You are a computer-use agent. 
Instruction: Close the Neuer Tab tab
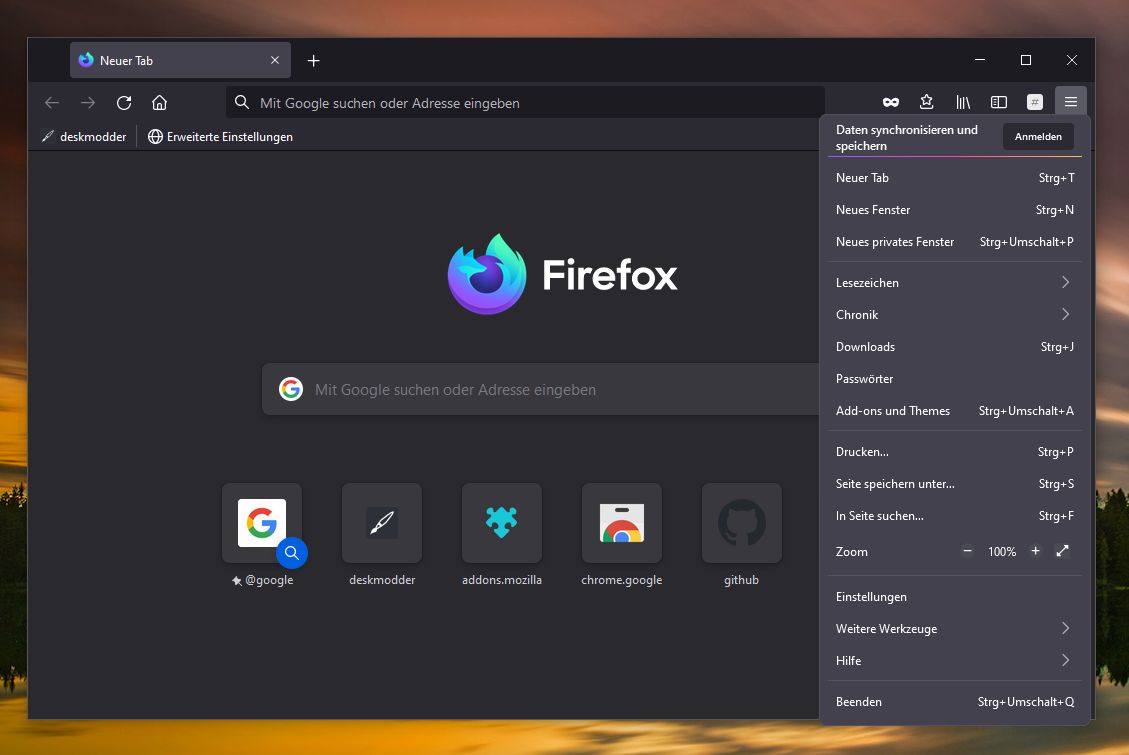coord(274,60)
